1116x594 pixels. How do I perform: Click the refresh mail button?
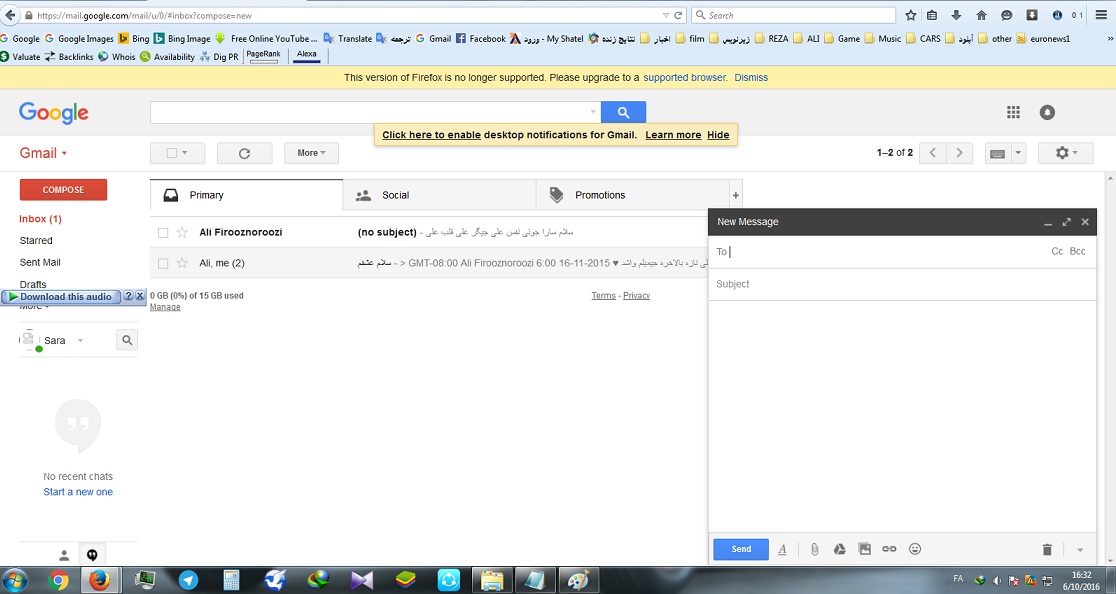(x=244, y=153)
